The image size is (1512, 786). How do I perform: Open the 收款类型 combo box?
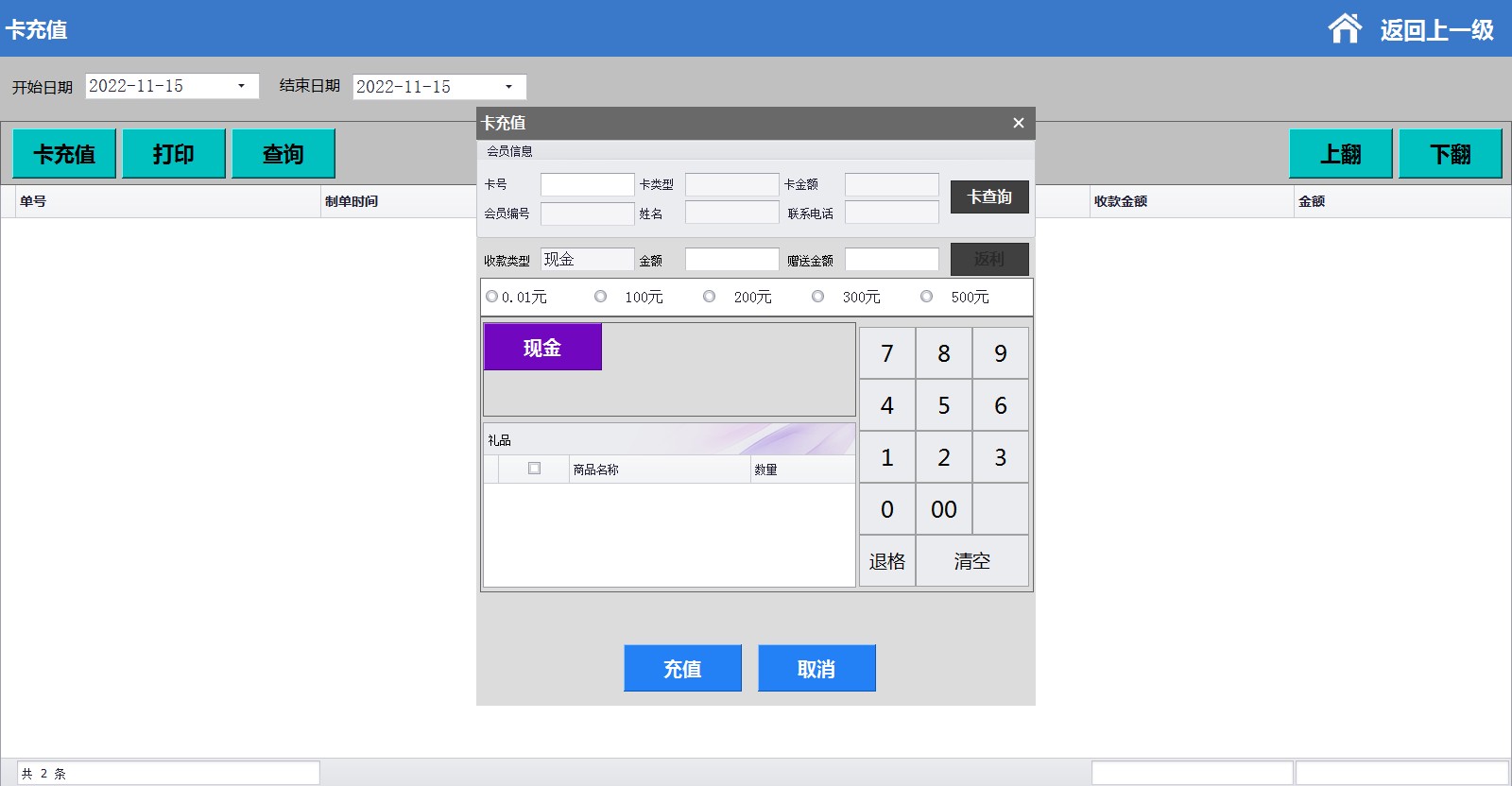(x=587, y=259)
